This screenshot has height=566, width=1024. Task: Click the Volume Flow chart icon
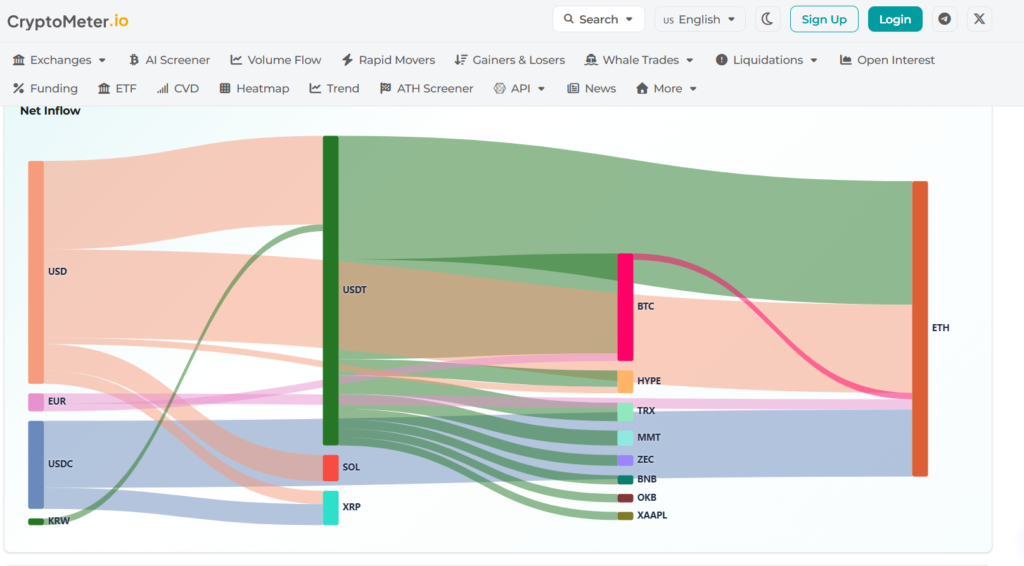[x=236, y=60]
